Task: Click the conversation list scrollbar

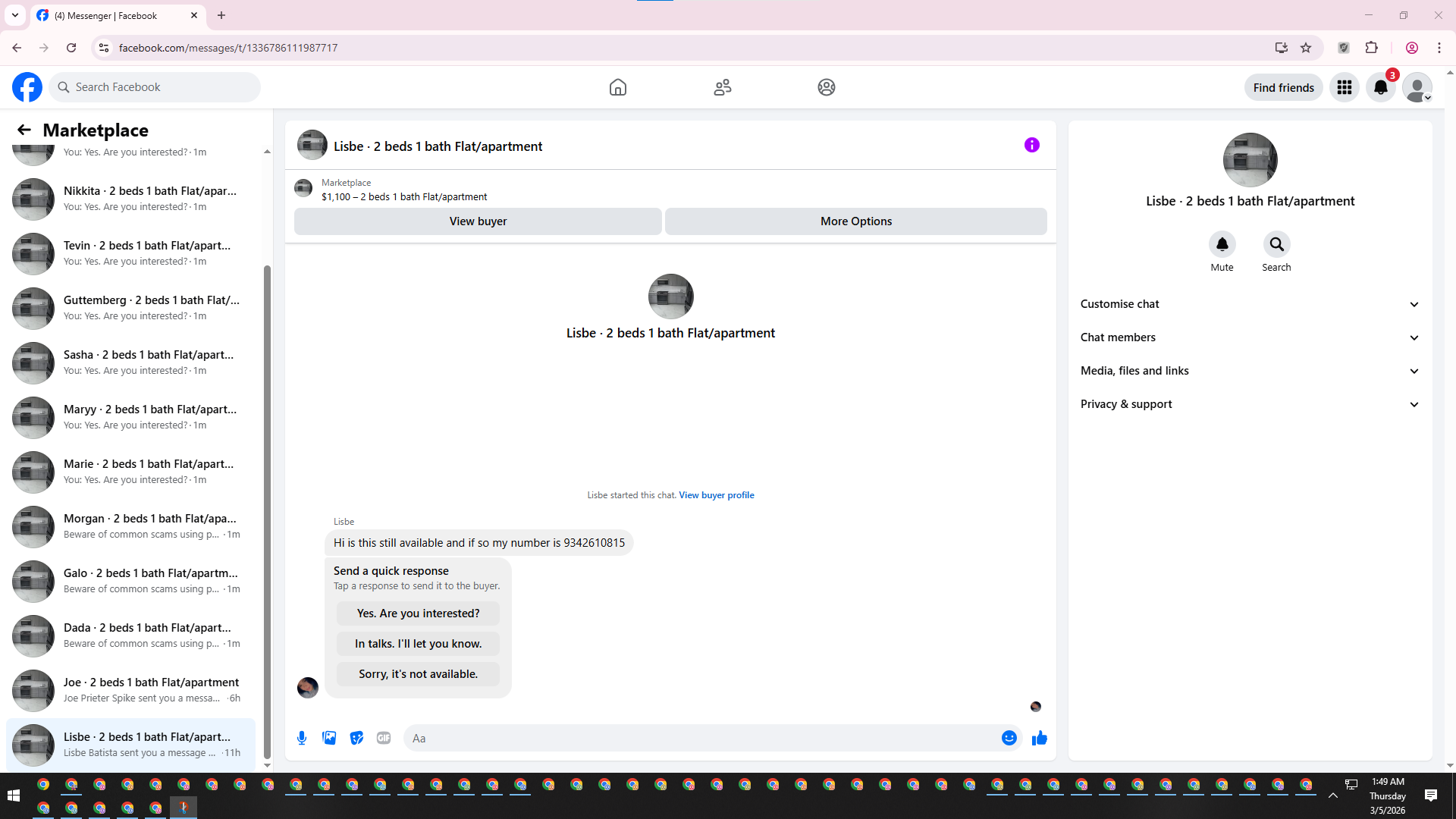Action: point(267,512)
